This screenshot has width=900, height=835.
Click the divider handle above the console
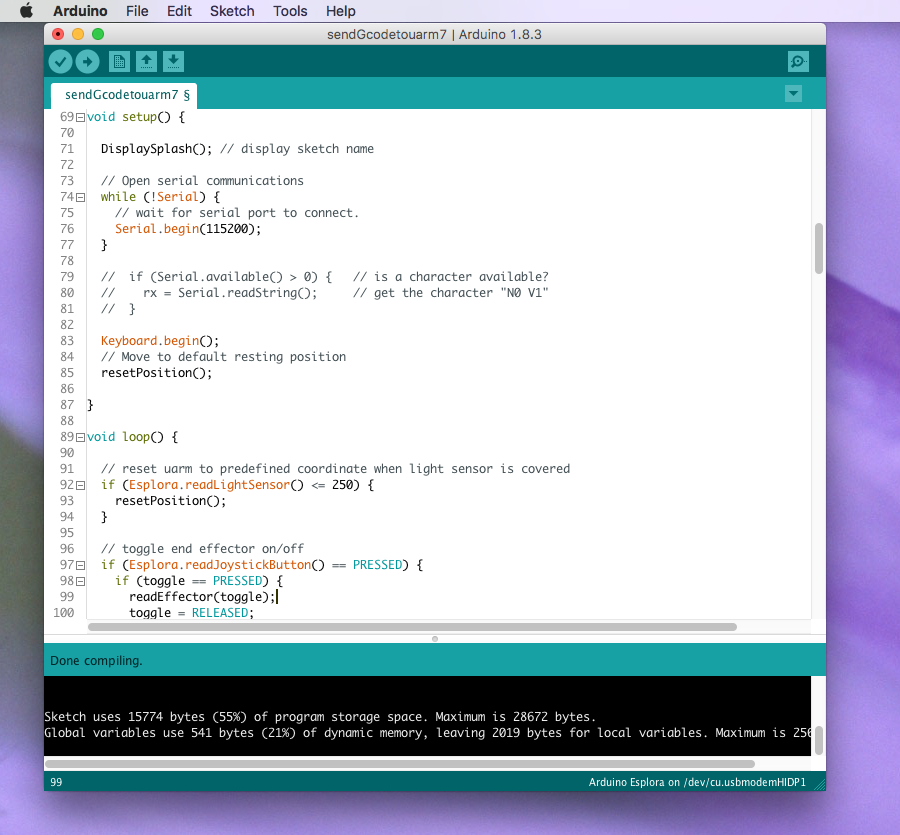click(434, 638)
